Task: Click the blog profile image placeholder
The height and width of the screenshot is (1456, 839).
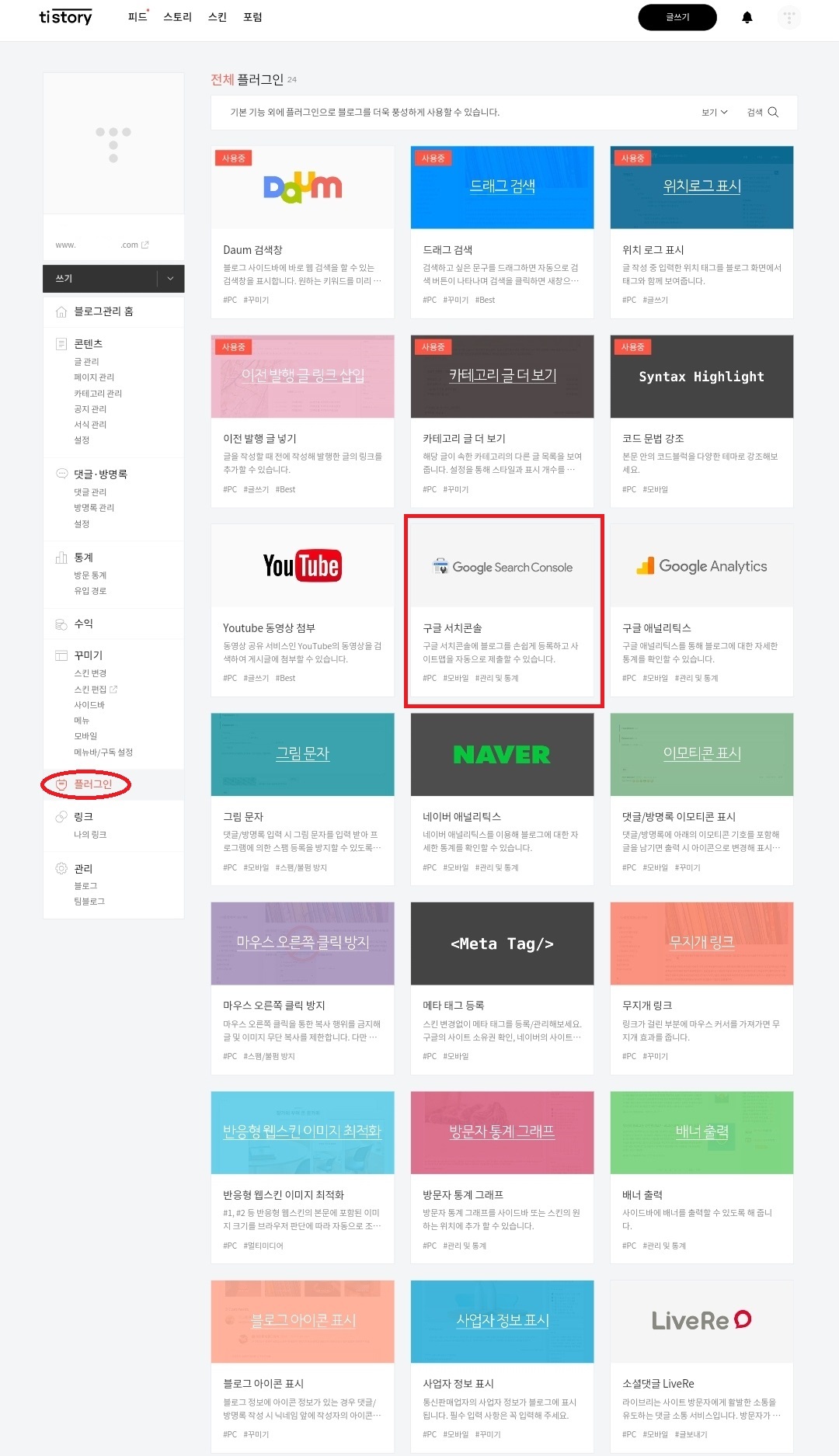Action: click(x=113, y=144)
